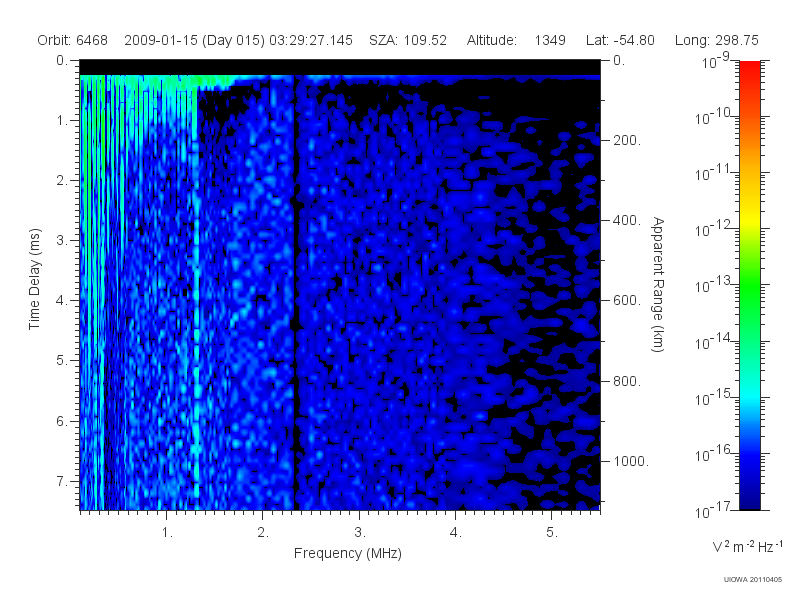Click the 'UIOWA 20110405' credit text
The width and height of the screenshot is (800, 600).
pos(753,580)
